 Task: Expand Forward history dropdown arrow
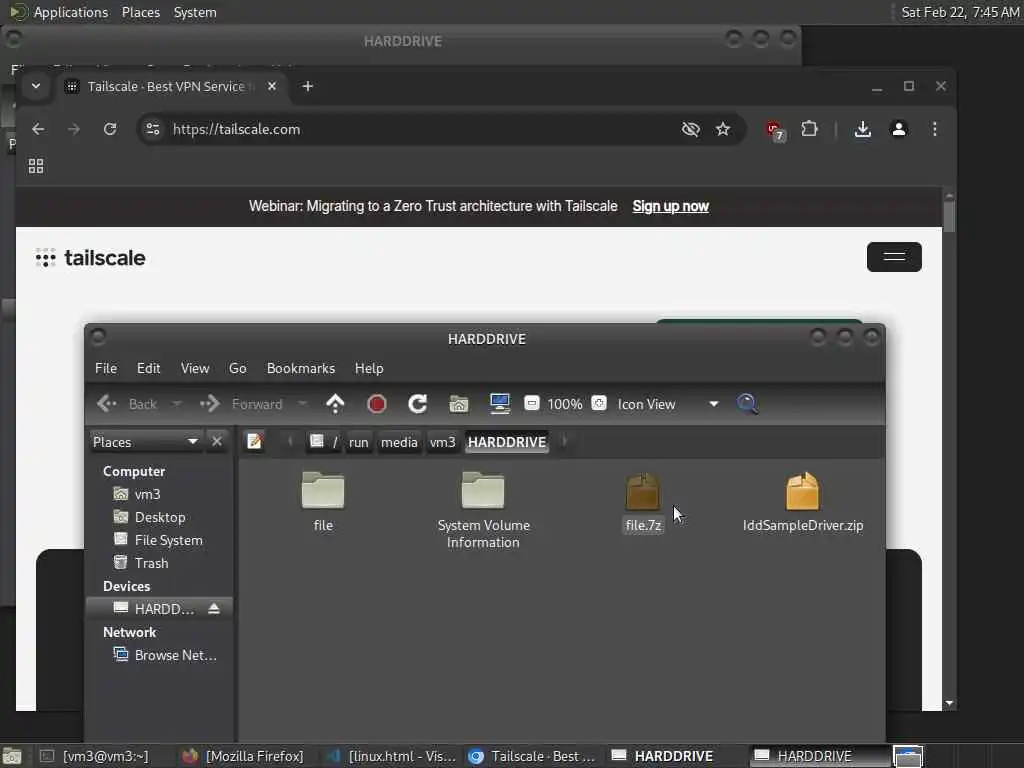pyautogui.click(x=302, y=404)
